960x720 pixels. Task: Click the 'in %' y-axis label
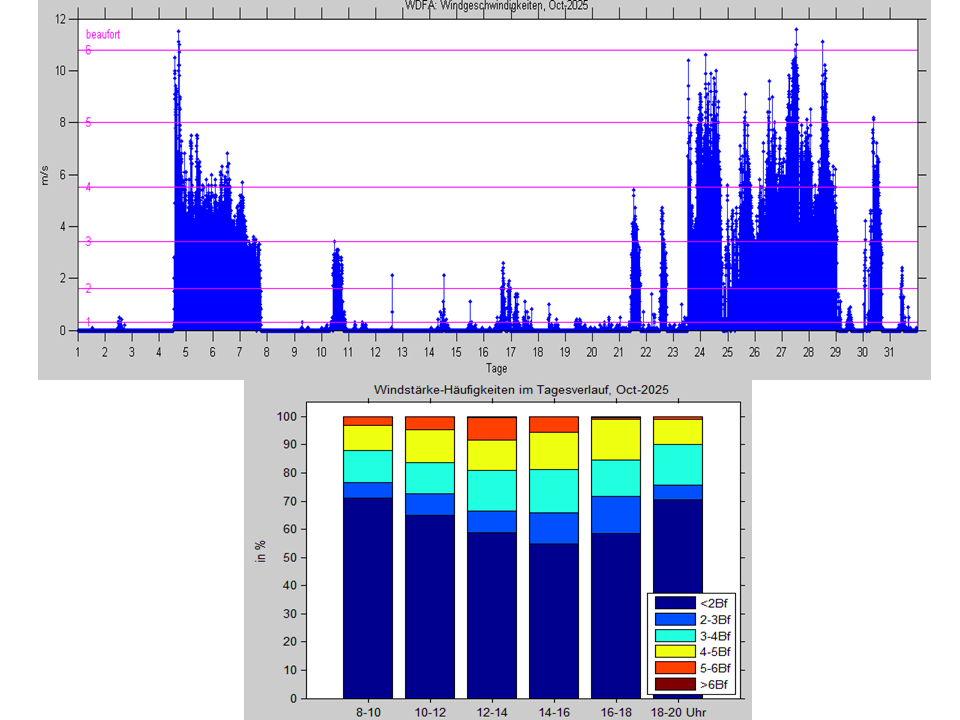[x=262, y=552]
